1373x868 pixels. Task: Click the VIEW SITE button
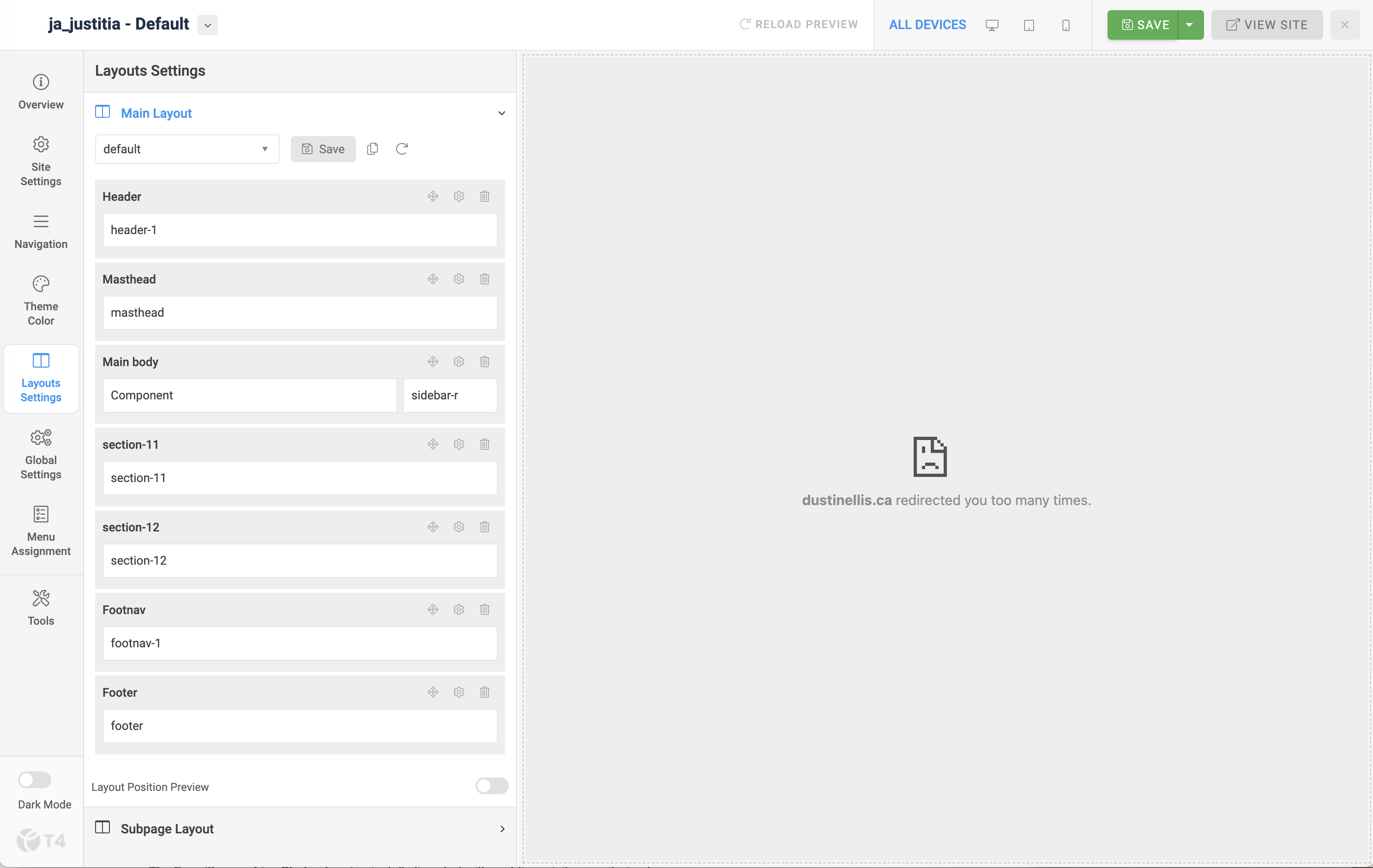[x=1266, y=25]
